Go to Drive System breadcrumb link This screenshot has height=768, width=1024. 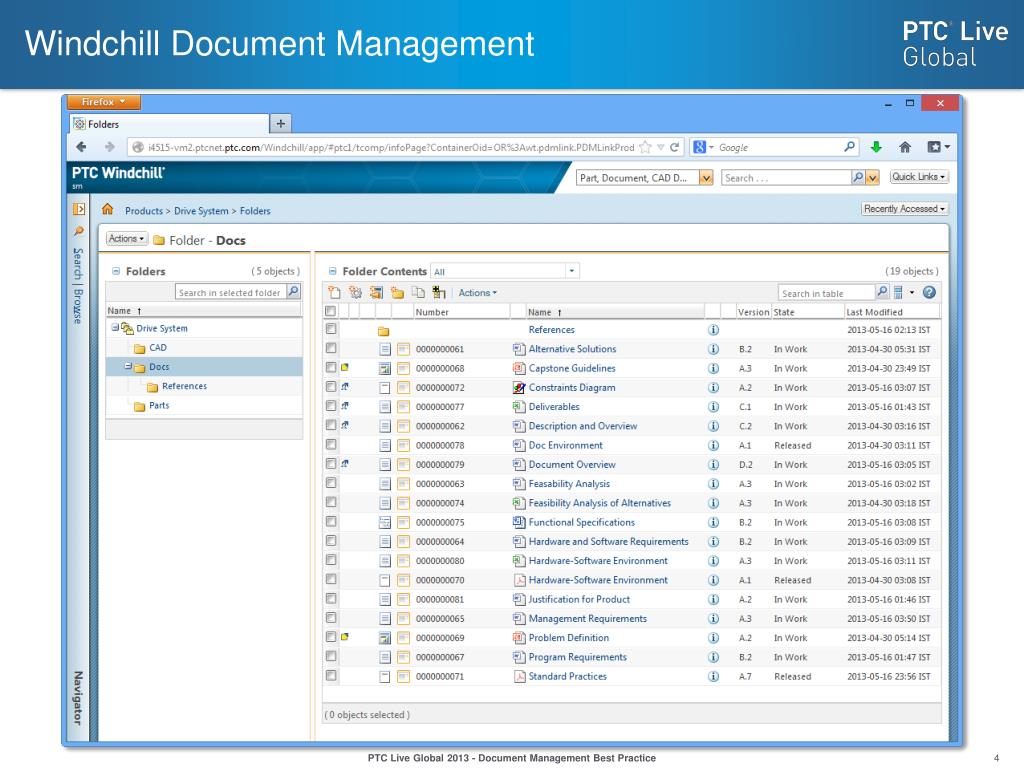[x=201, y=211]
